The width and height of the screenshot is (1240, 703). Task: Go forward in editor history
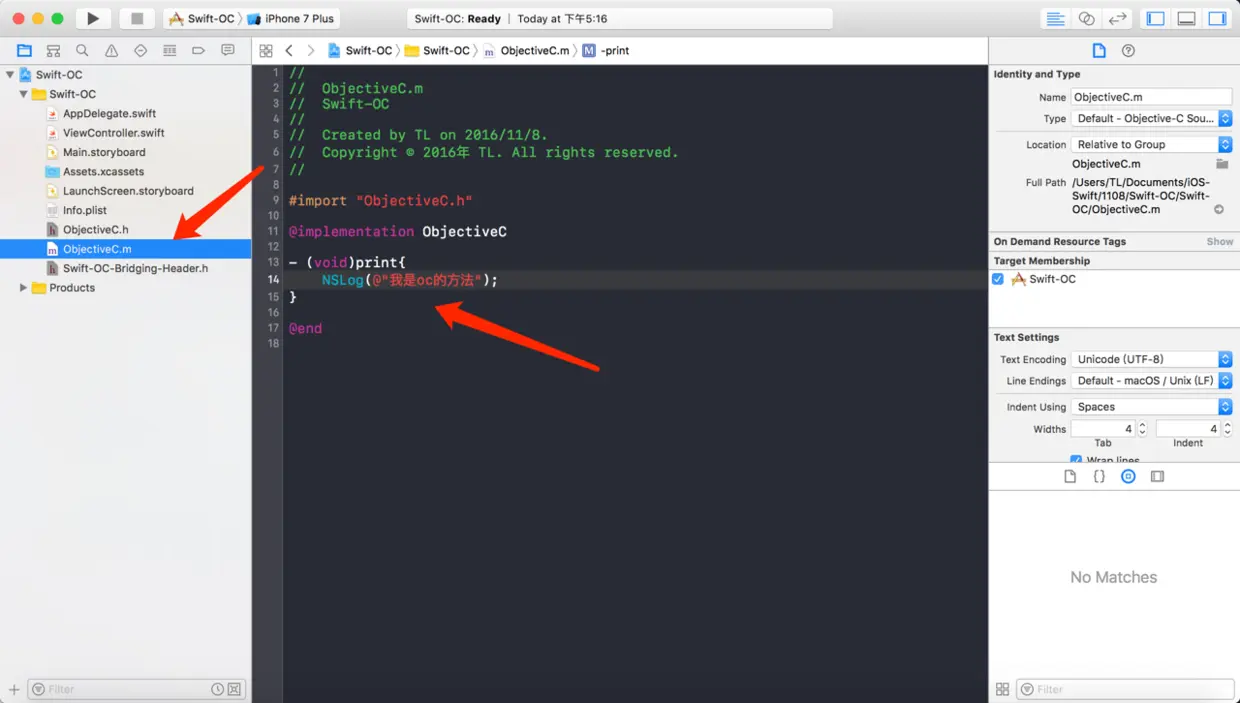pyautogui.click(x=311, y=50)
